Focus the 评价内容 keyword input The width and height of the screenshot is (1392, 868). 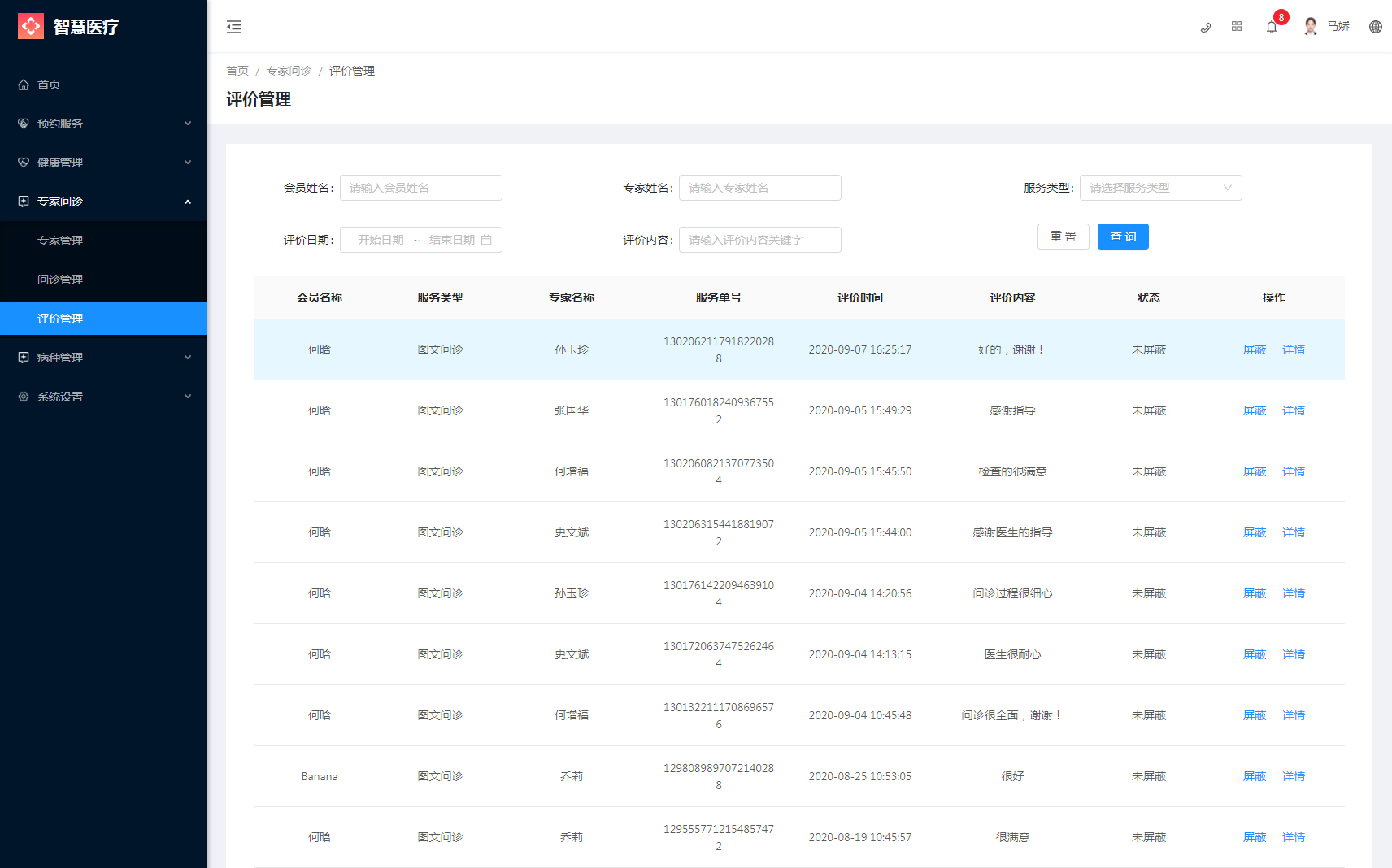(x=759, y=240)
